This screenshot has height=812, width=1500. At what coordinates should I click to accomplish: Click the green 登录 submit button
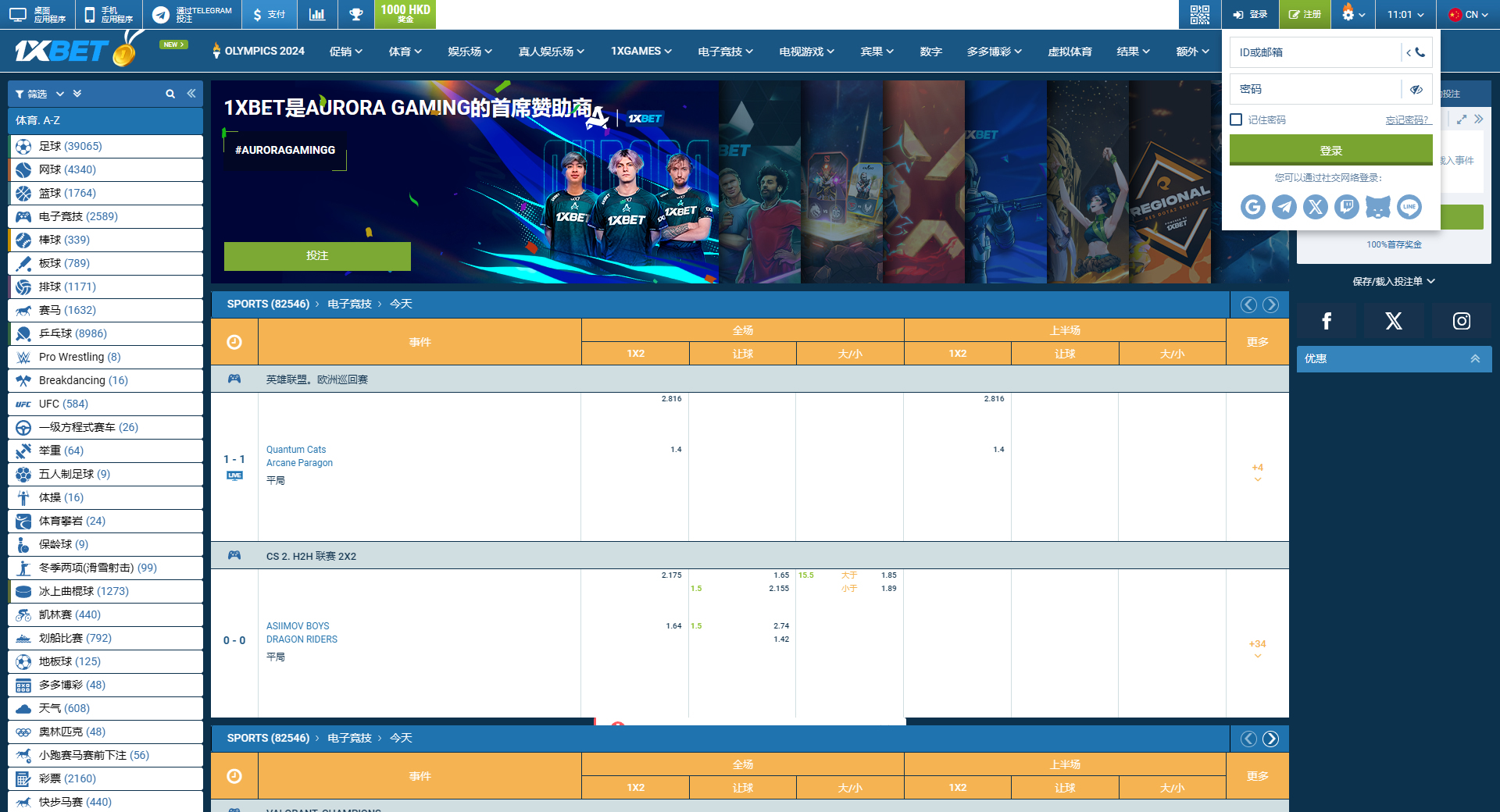(x=1331, y=150)
